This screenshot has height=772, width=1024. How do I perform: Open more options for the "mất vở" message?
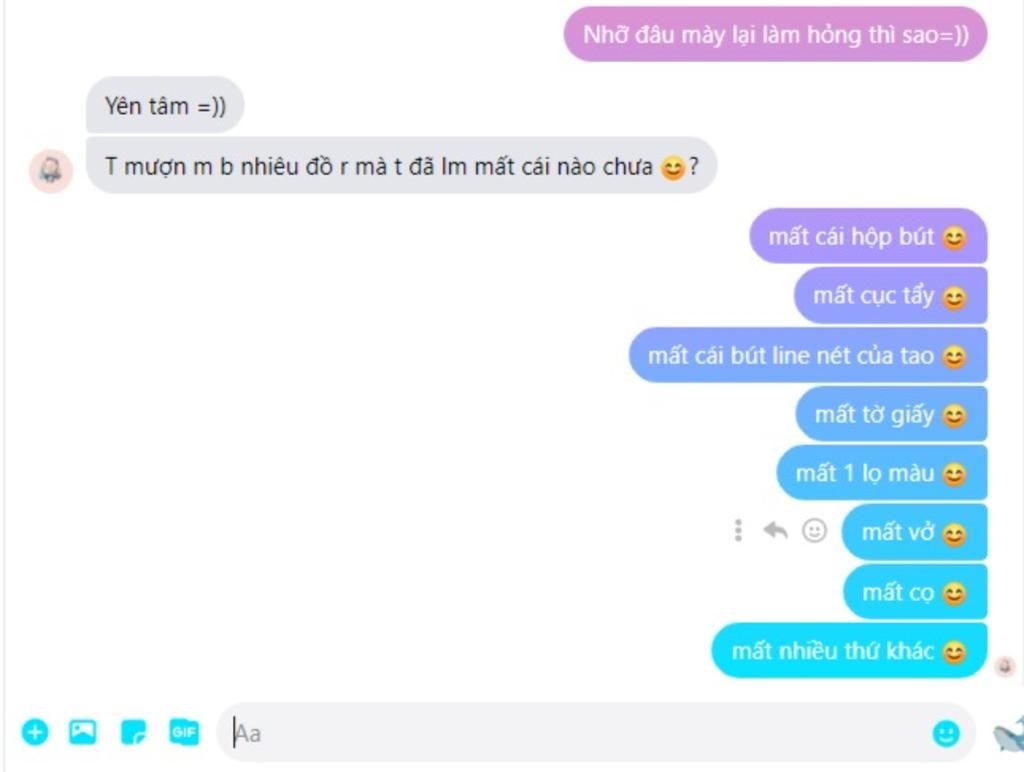coord(738,530)
